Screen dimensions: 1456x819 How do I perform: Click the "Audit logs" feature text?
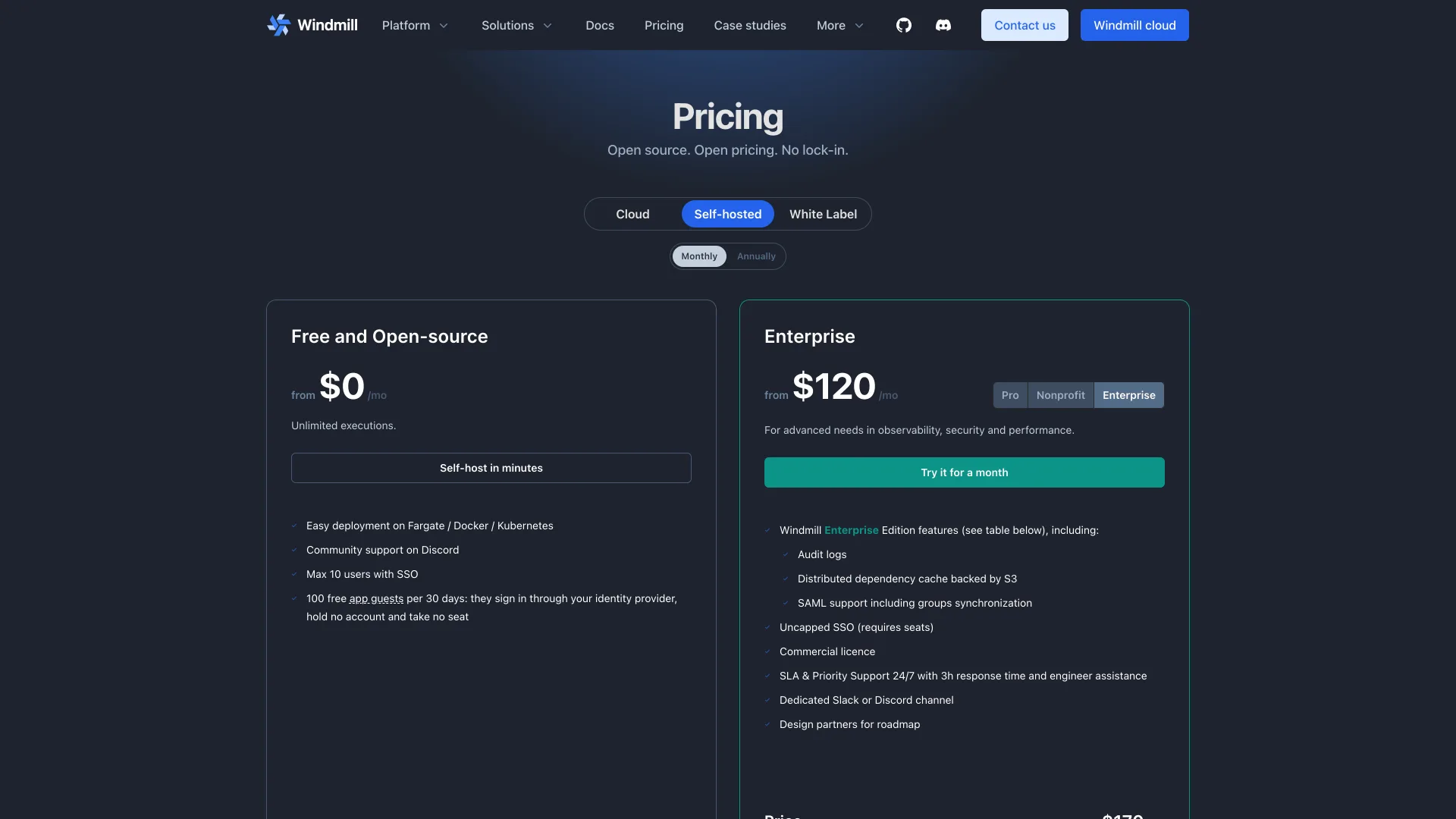(822, 554)
